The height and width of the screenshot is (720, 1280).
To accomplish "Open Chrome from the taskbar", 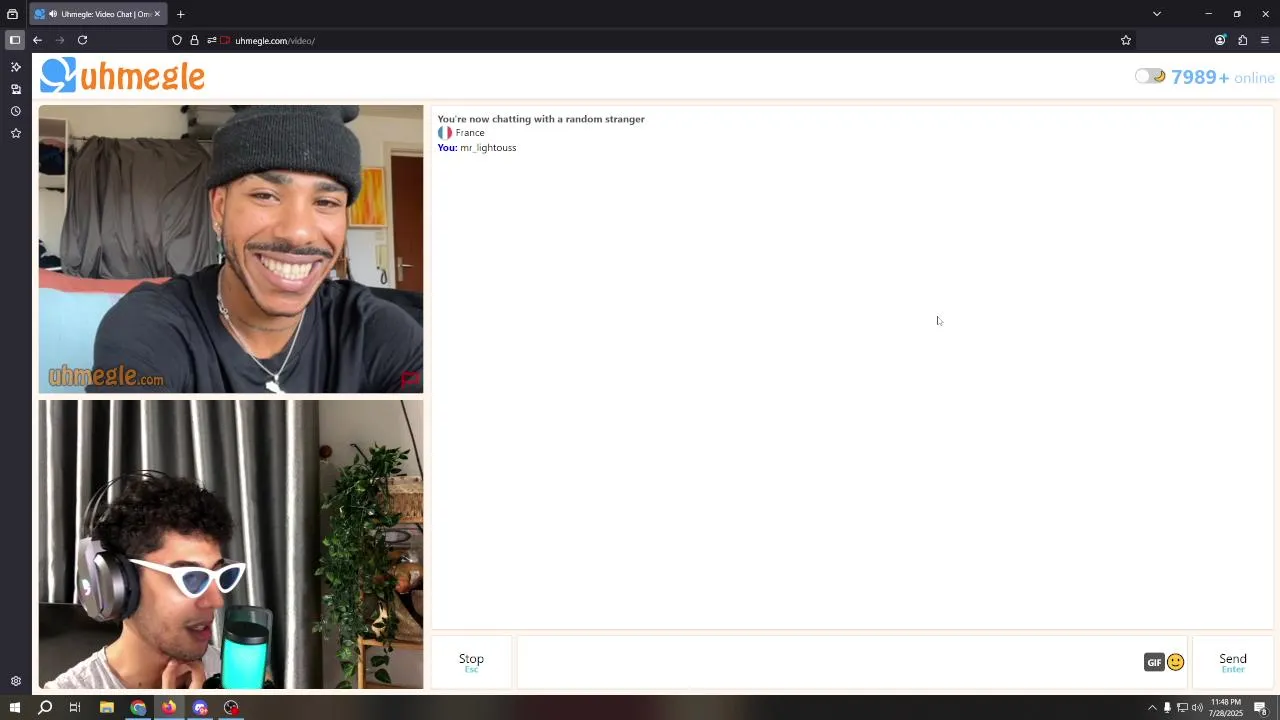I will click(138, 708).
